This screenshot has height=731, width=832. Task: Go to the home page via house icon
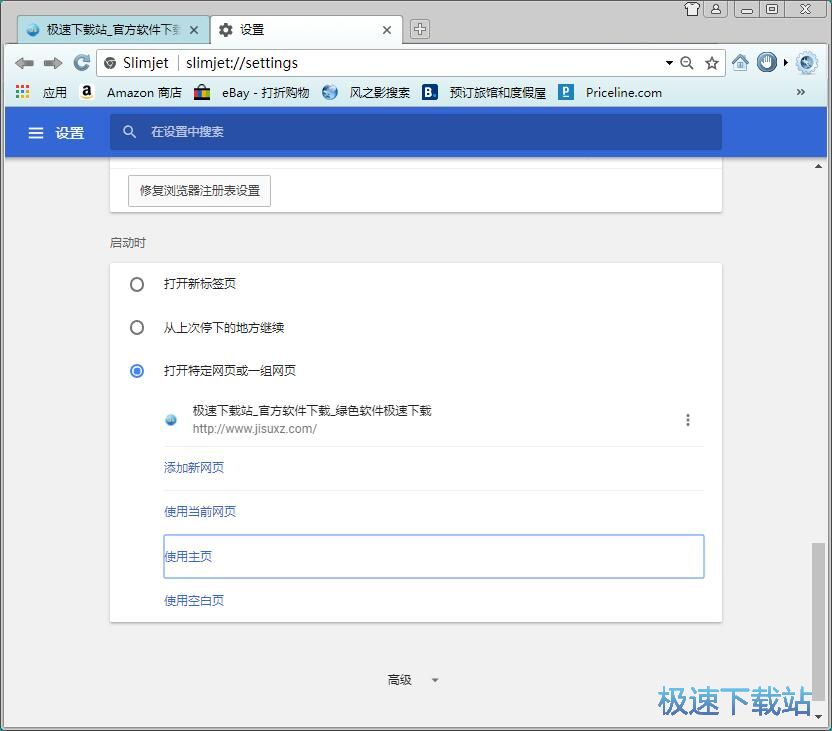(740, 63)
